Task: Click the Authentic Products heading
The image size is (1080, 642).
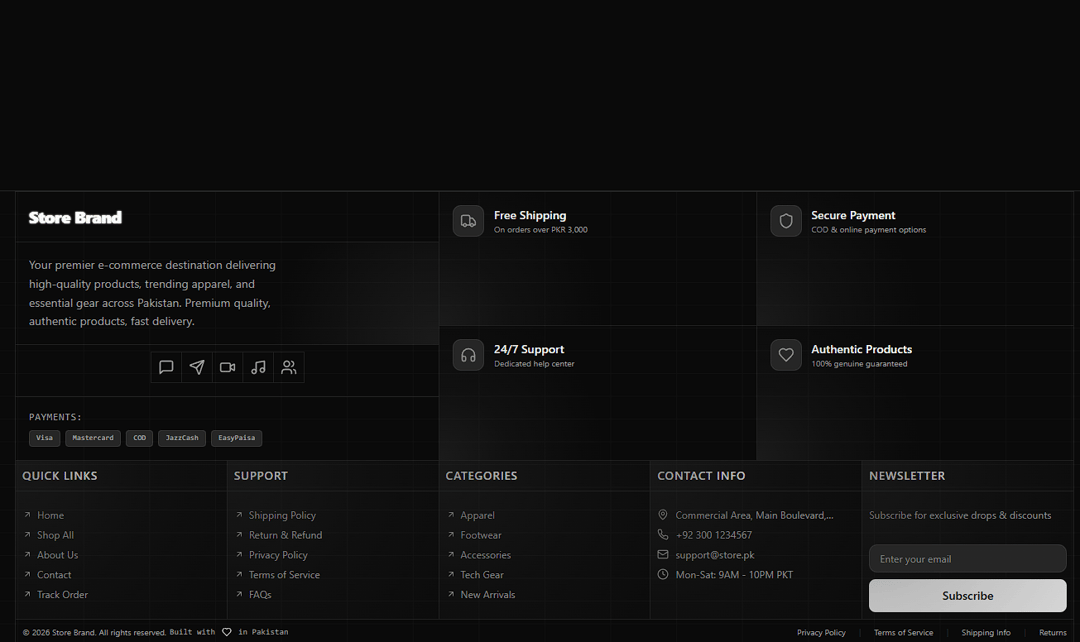Action: pyautogui.click(x=861, y=349)
